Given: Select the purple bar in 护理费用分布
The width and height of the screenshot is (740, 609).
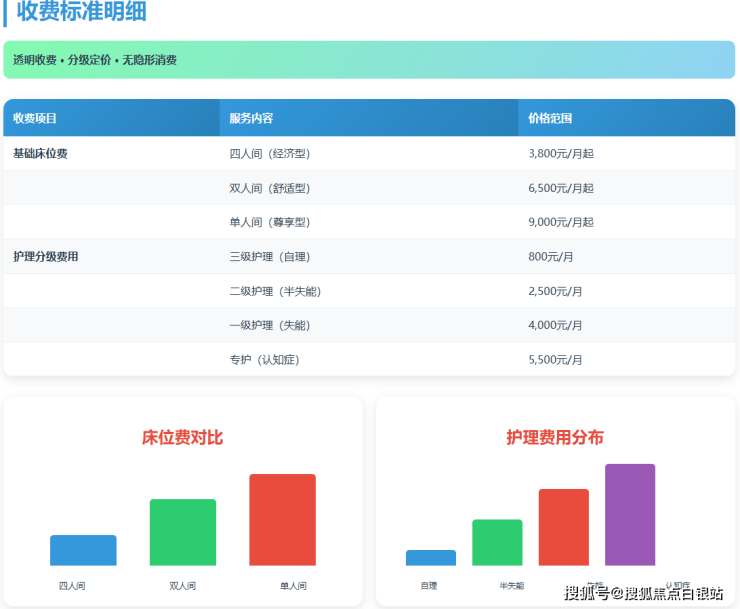Looking at the screenshot, I should (x=630, y=515).
